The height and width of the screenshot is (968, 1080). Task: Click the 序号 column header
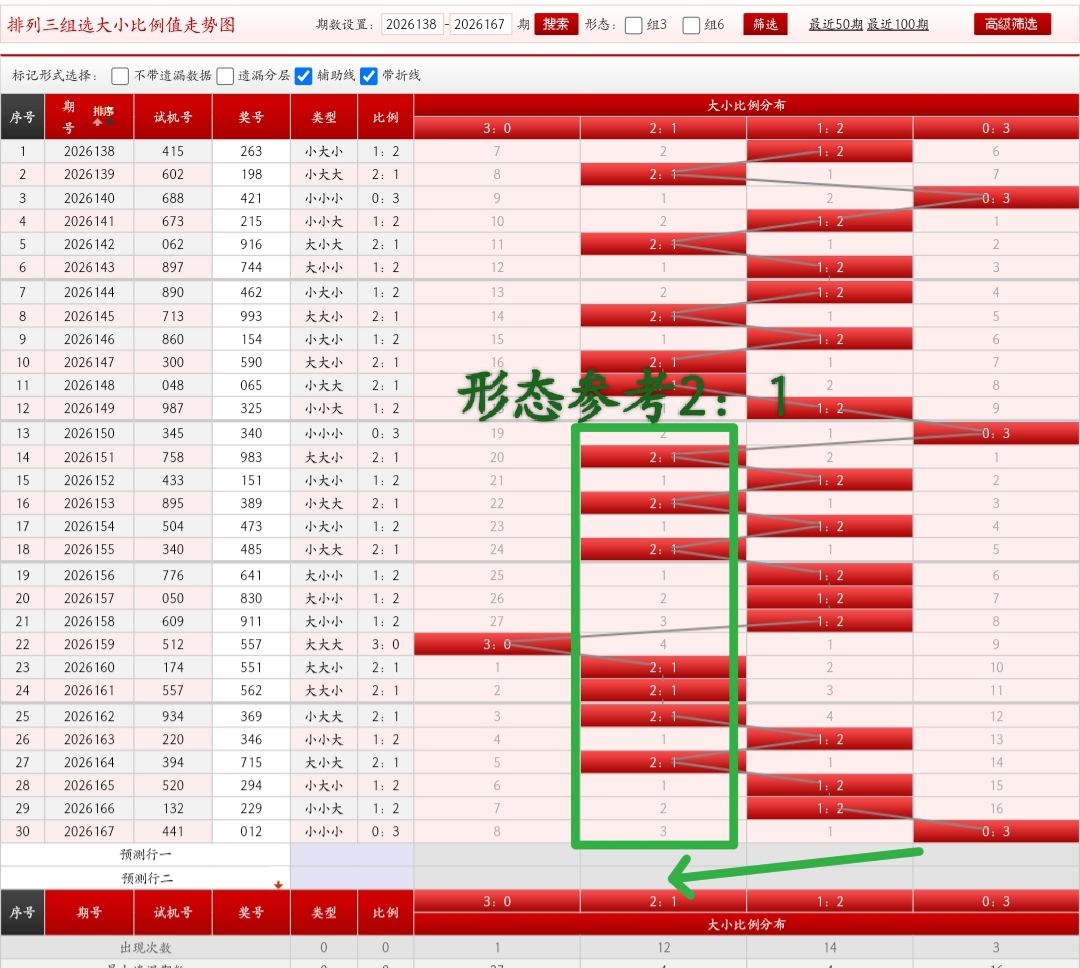[x=22, y=117]
